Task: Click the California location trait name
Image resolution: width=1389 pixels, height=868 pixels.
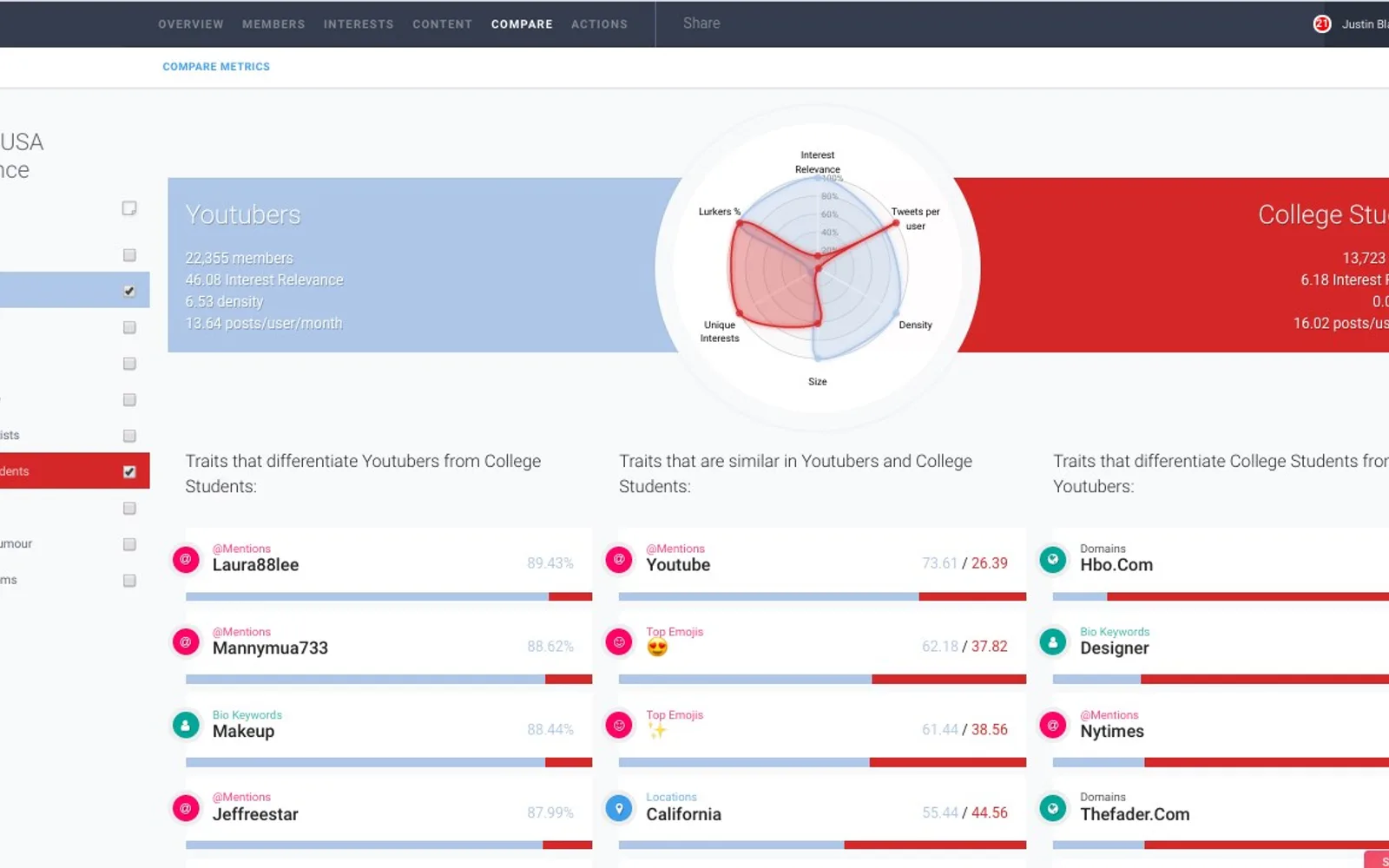Action: [x=683, y=814]
